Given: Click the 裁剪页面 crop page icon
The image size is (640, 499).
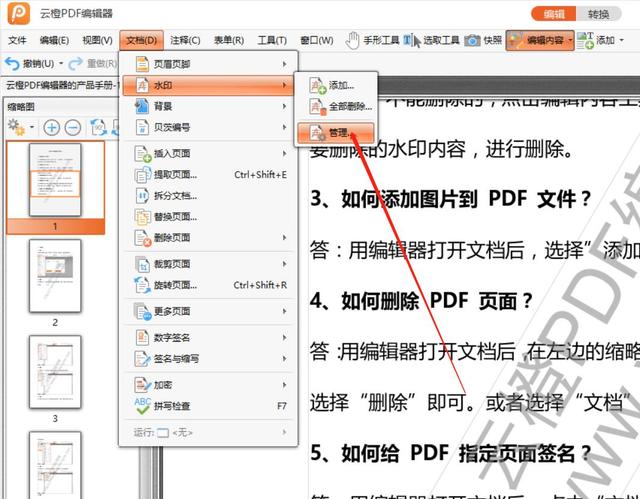Looking at the screenshot, I should click(142, 264).
